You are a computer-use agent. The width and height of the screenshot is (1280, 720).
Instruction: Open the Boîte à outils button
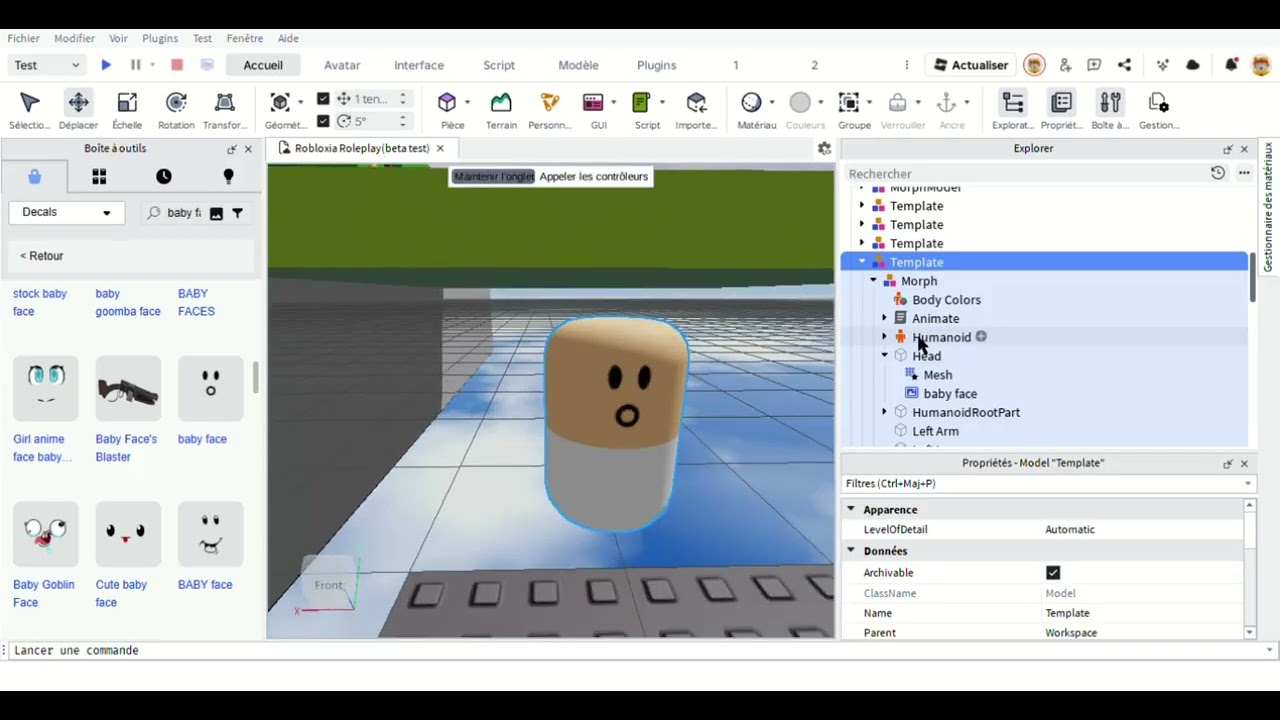[x=1110, y=110]
